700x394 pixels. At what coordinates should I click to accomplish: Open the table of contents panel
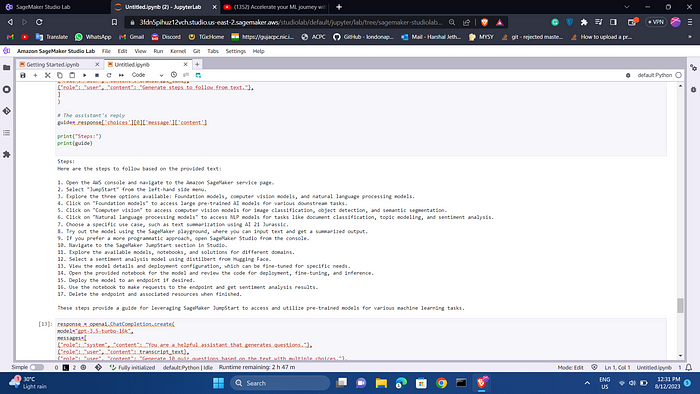click(6, 133)
